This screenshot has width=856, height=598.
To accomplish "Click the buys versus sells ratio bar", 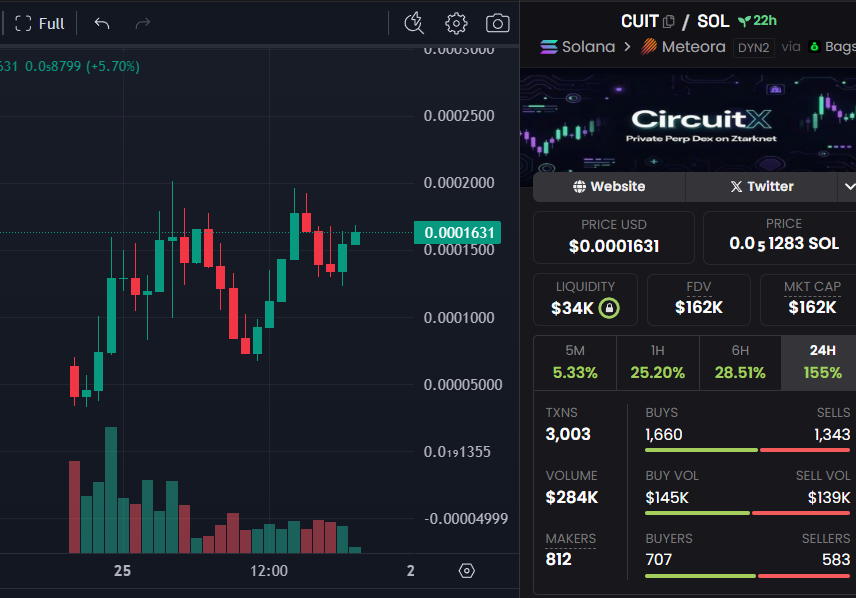I will [747, 450].
